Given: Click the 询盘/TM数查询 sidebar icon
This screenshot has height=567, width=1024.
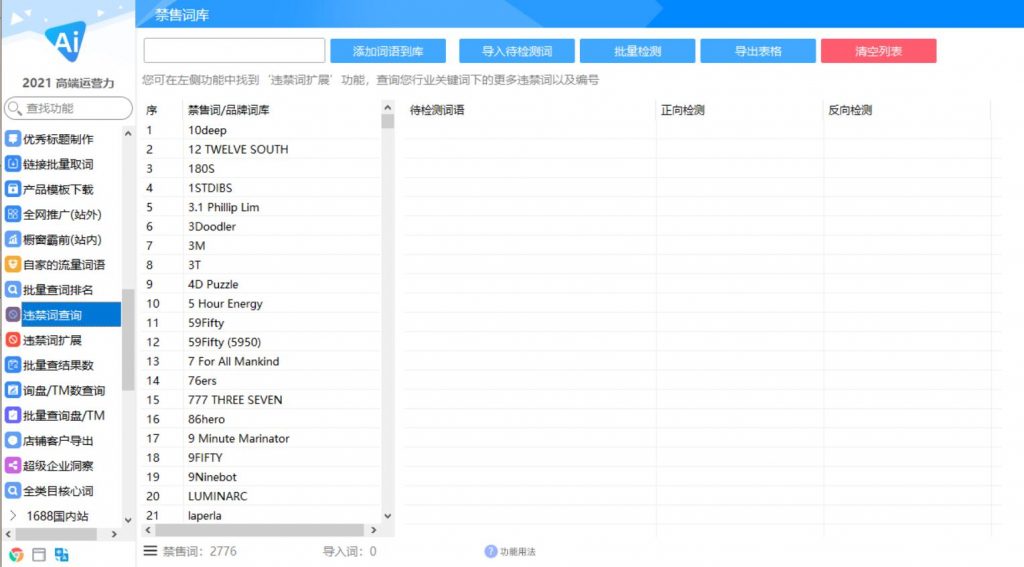Looking at the screenshot, I should pos(12,390).
